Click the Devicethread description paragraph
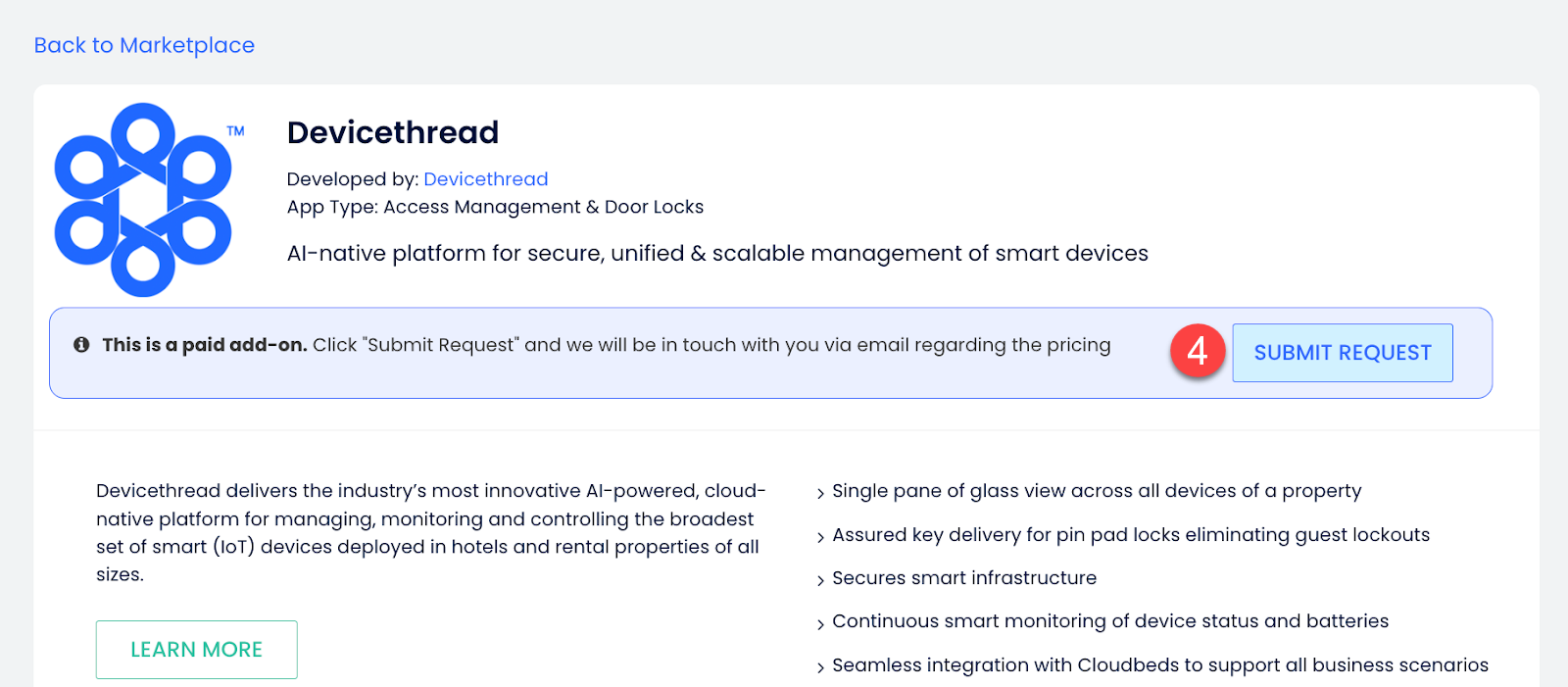 pyautogui.click(x=429, y=532)
